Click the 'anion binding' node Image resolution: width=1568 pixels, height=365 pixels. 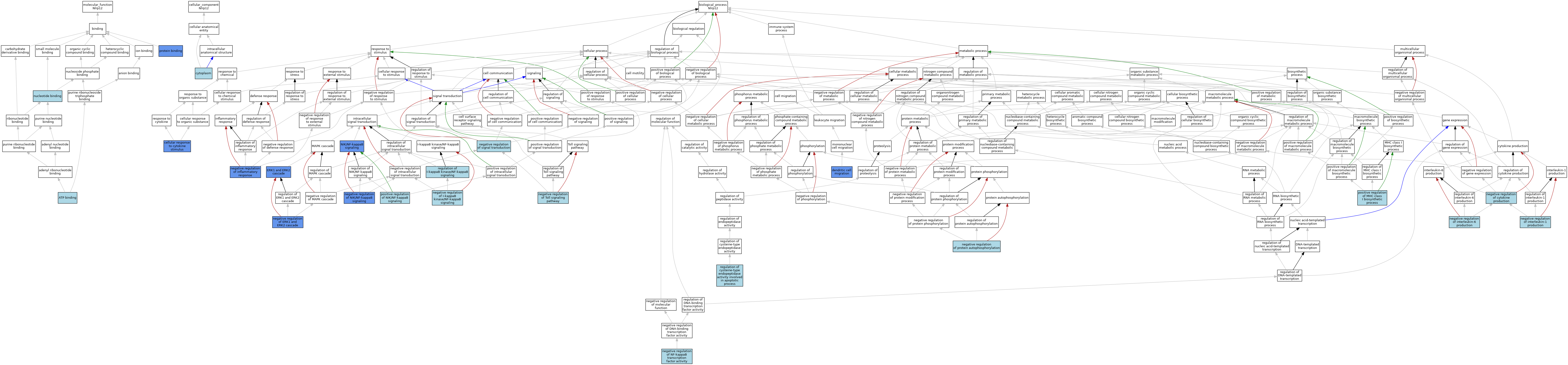point(129,73)
